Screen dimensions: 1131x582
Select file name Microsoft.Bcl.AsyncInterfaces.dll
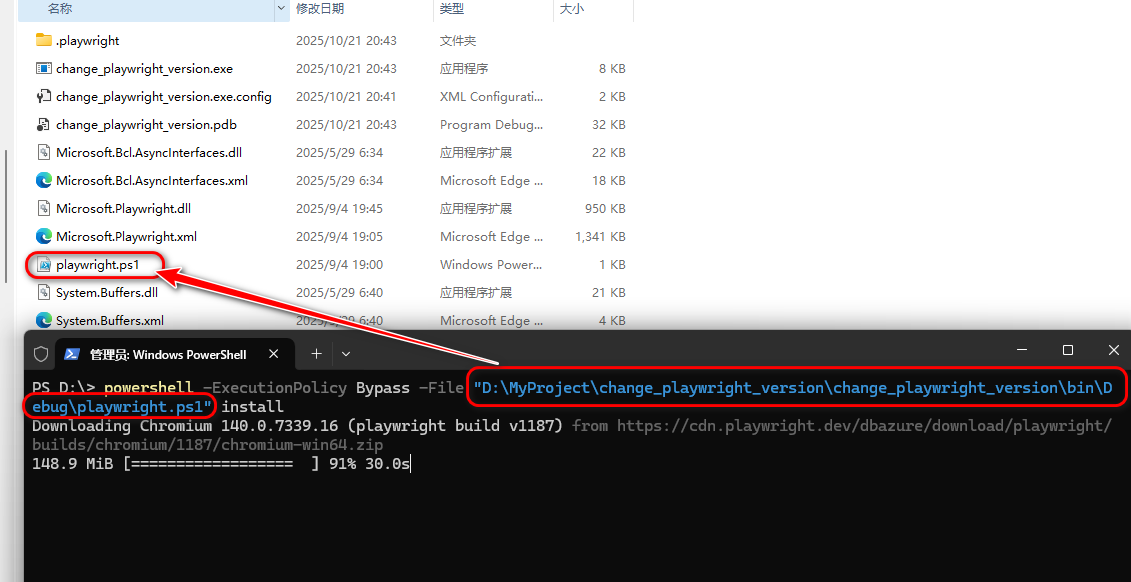149,152
